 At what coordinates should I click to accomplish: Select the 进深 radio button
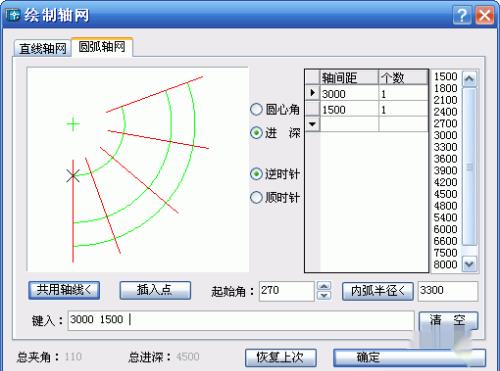click(256, 133)
